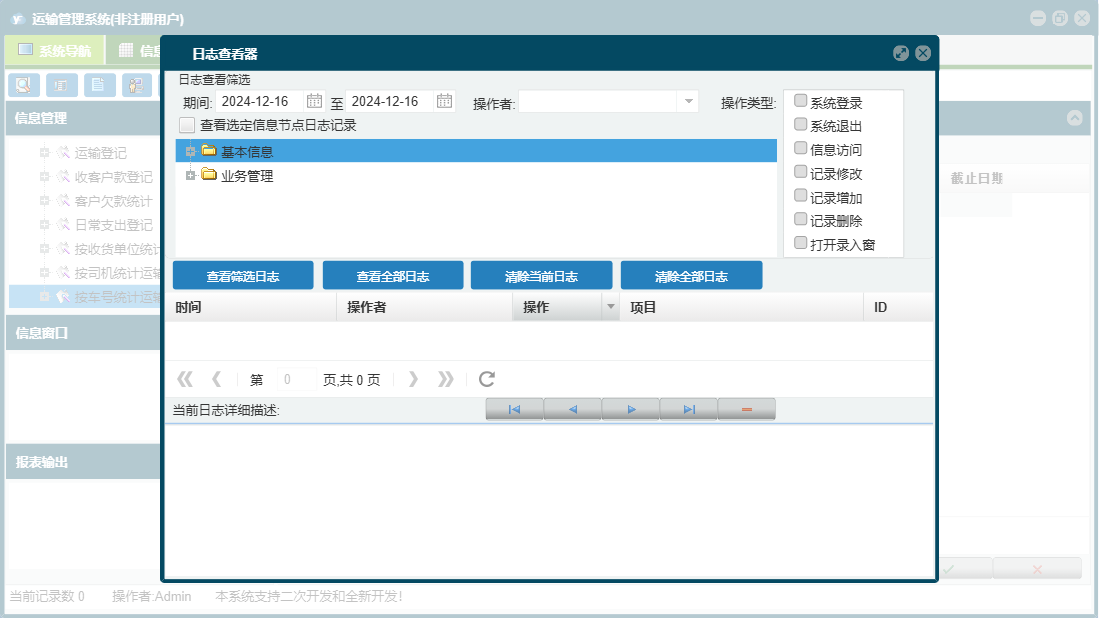Expand the 按司机统计运输 node in sidebar

(x=44, y=272)
